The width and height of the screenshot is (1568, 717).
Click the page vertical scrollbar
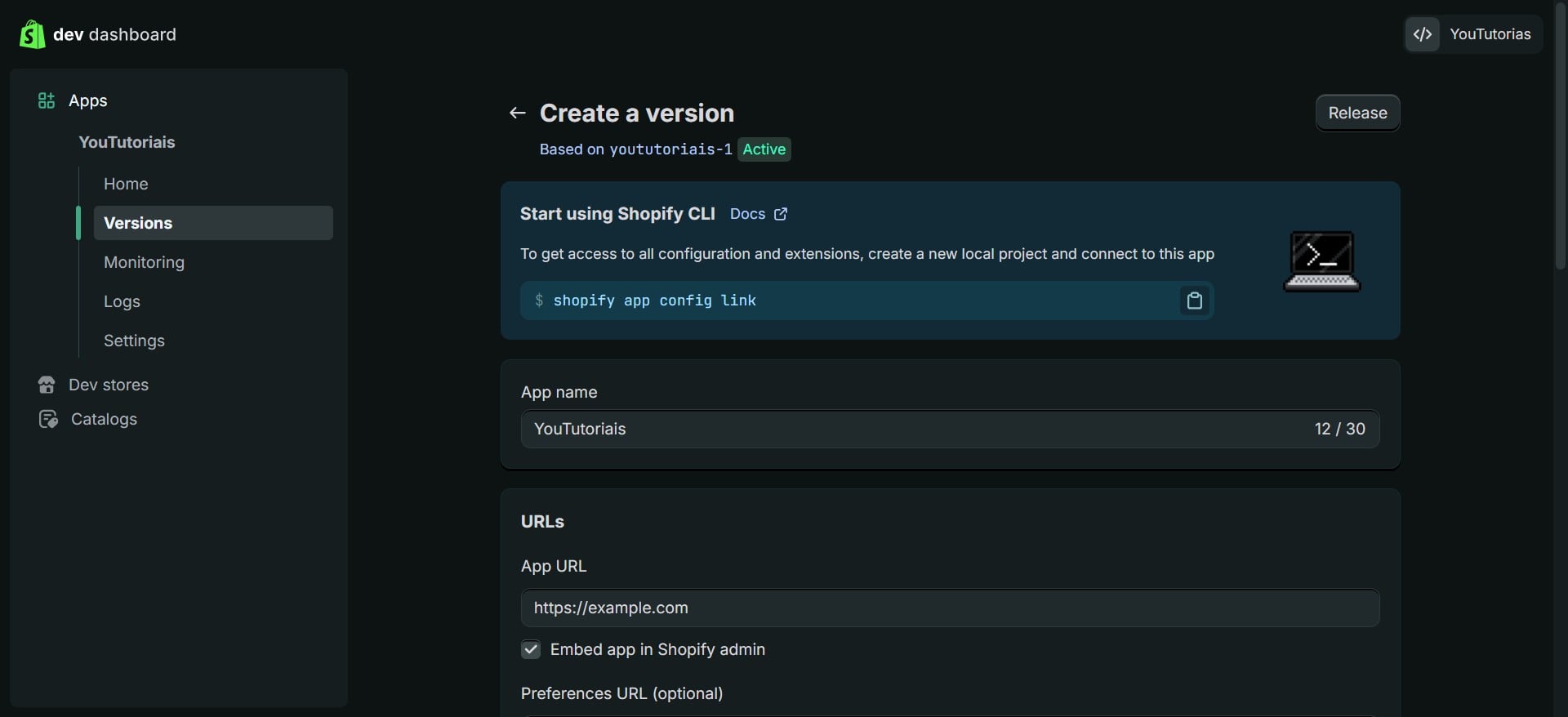click(1560, 135)
